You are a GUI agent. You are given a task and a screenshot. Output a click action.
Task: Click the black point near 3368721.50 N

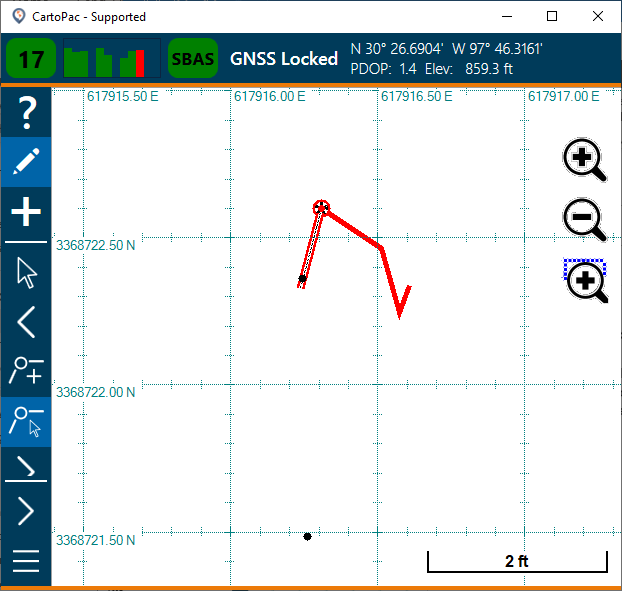pyautogui.click(x=307, y=536)
